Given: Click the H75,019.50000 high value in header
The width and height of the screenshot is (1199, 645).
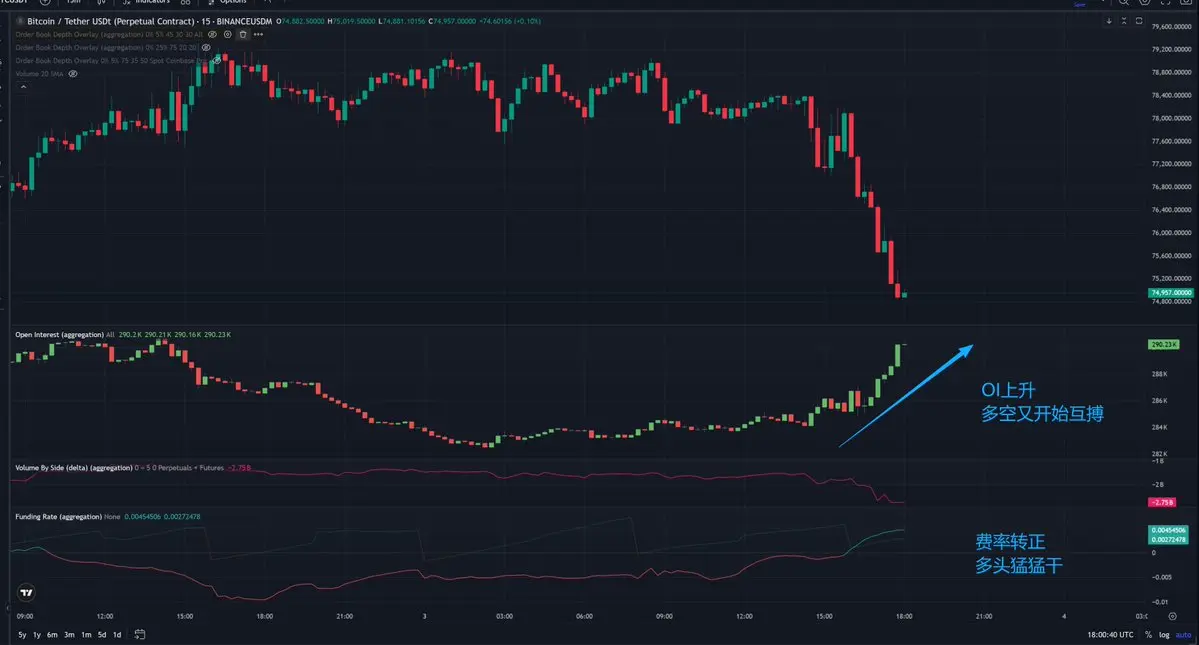Looking at the screenshot, I should click(352, 21).
